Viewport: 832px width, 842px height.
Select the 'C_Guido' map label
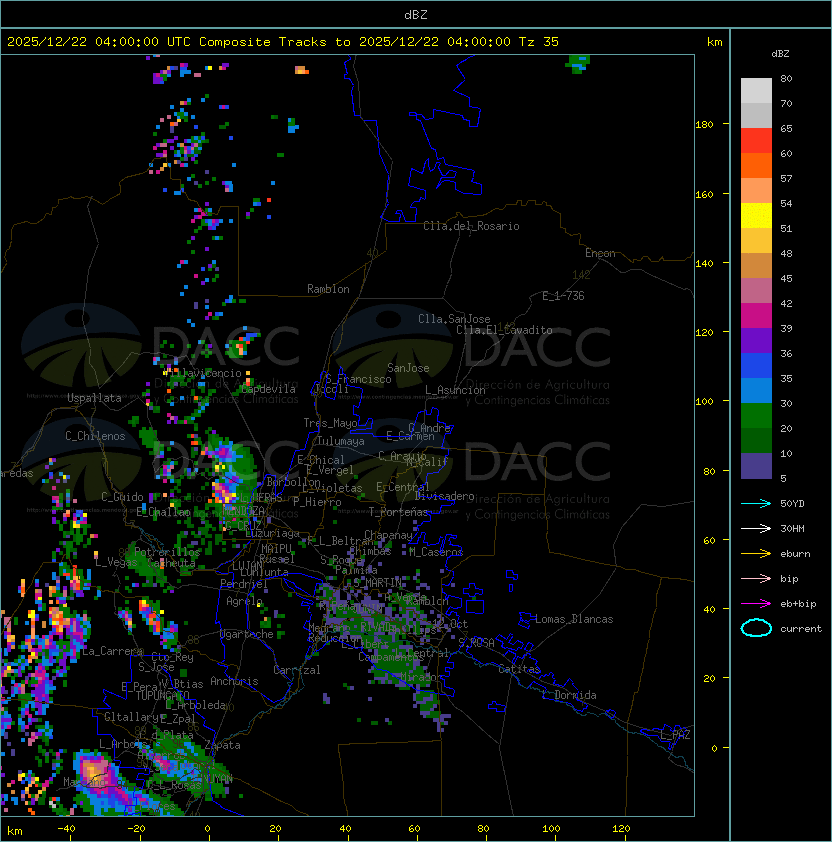(122, 497)
